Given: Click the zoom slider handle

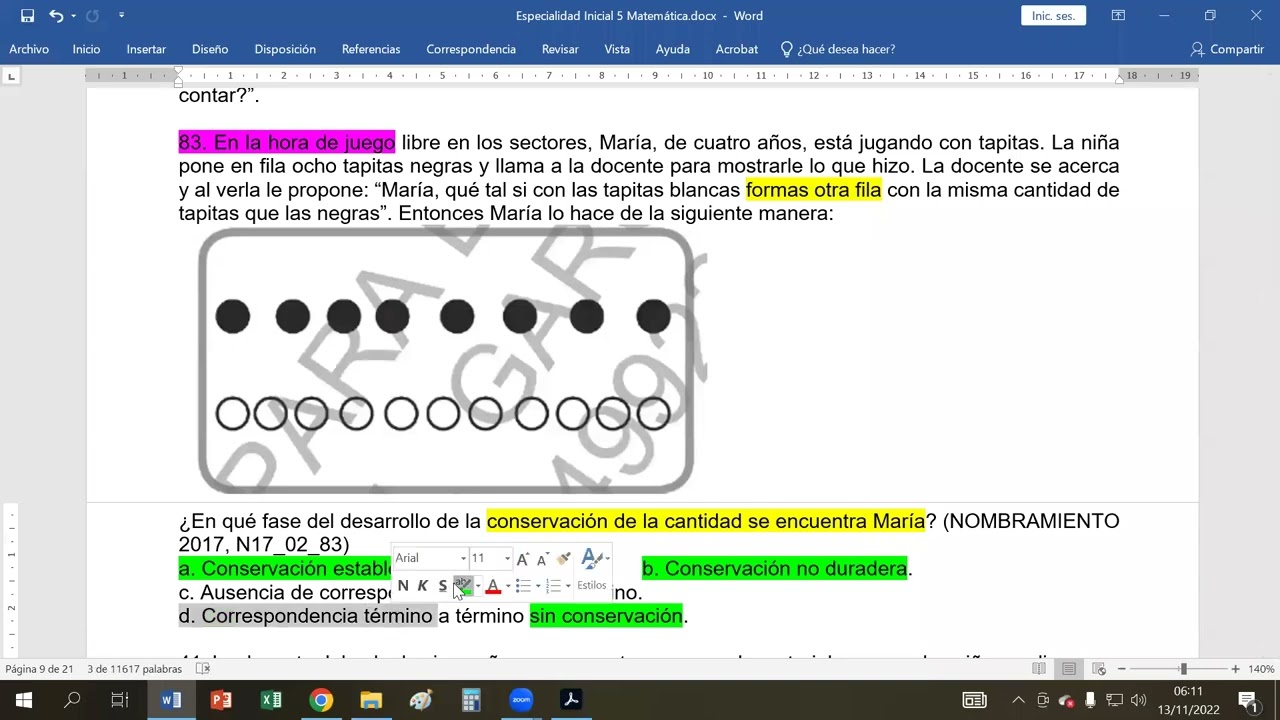Looking at the screenshot, I should pos(1183,669).
